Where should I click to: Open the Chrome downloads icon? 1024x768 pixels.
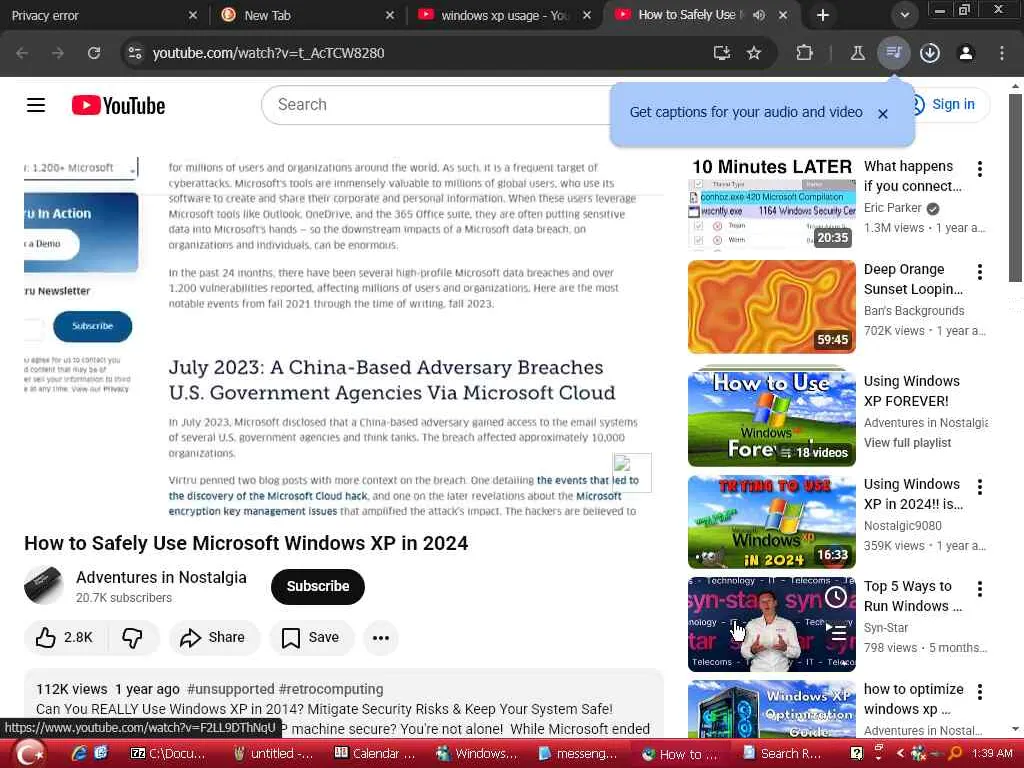pyautogui.click(x=930, y=53)
